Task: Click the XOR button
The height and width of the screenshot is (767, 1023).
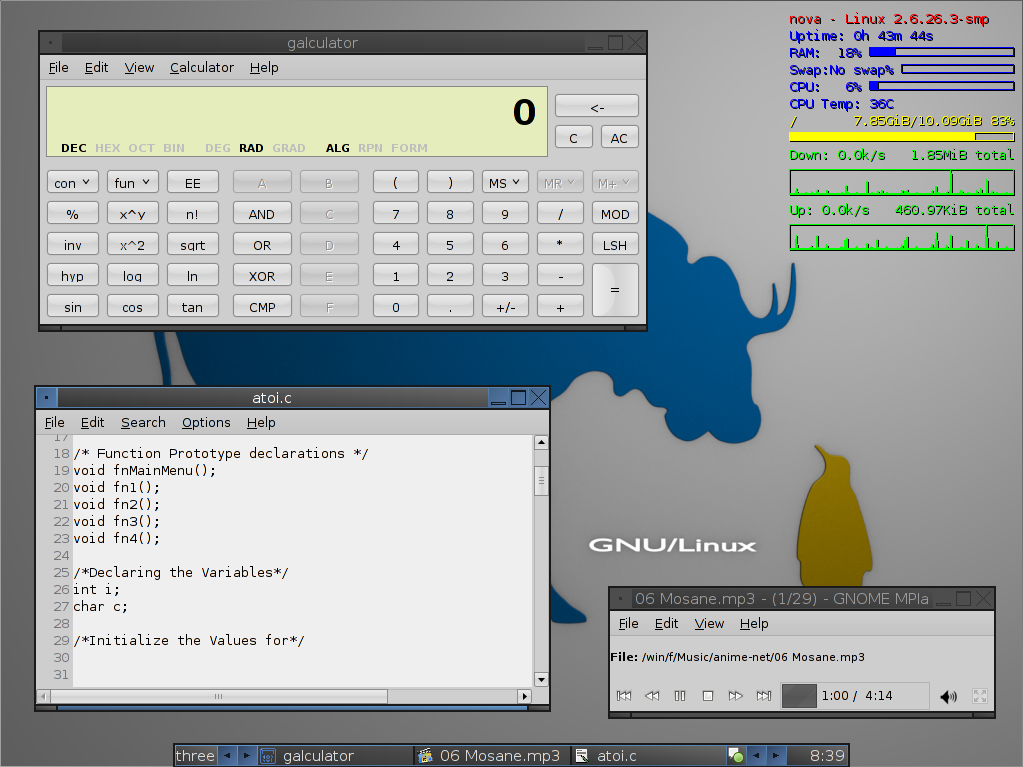Action: [x=262, y=276]
